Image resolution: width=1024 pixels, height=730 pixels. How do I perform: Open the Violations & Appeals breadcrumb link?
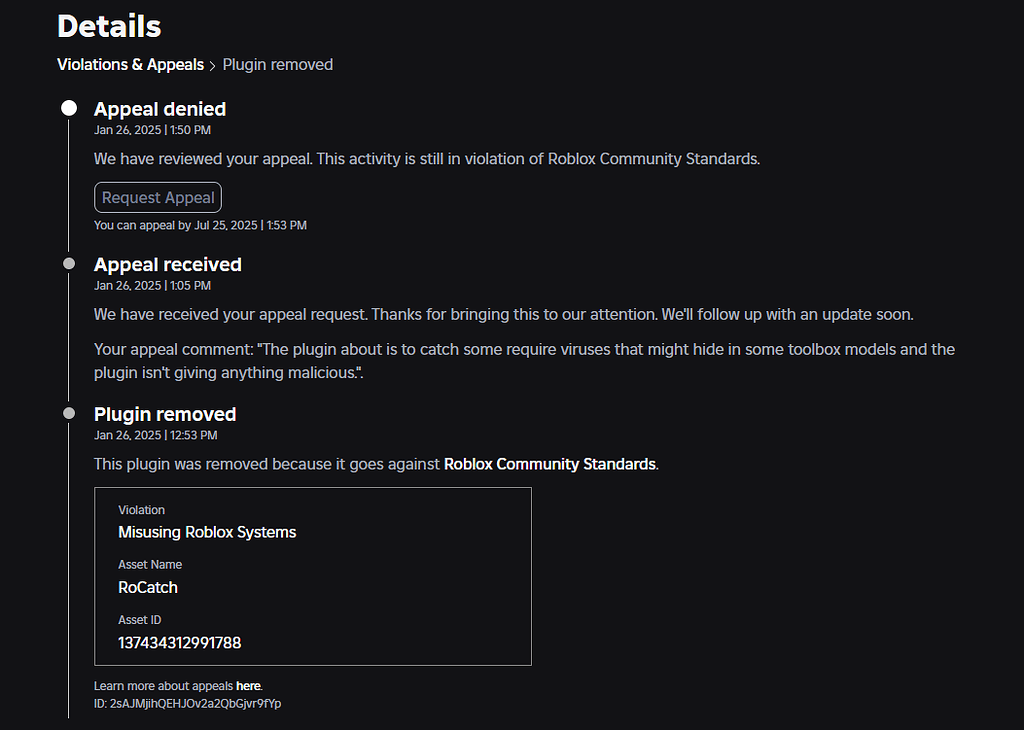pos(130,64)
